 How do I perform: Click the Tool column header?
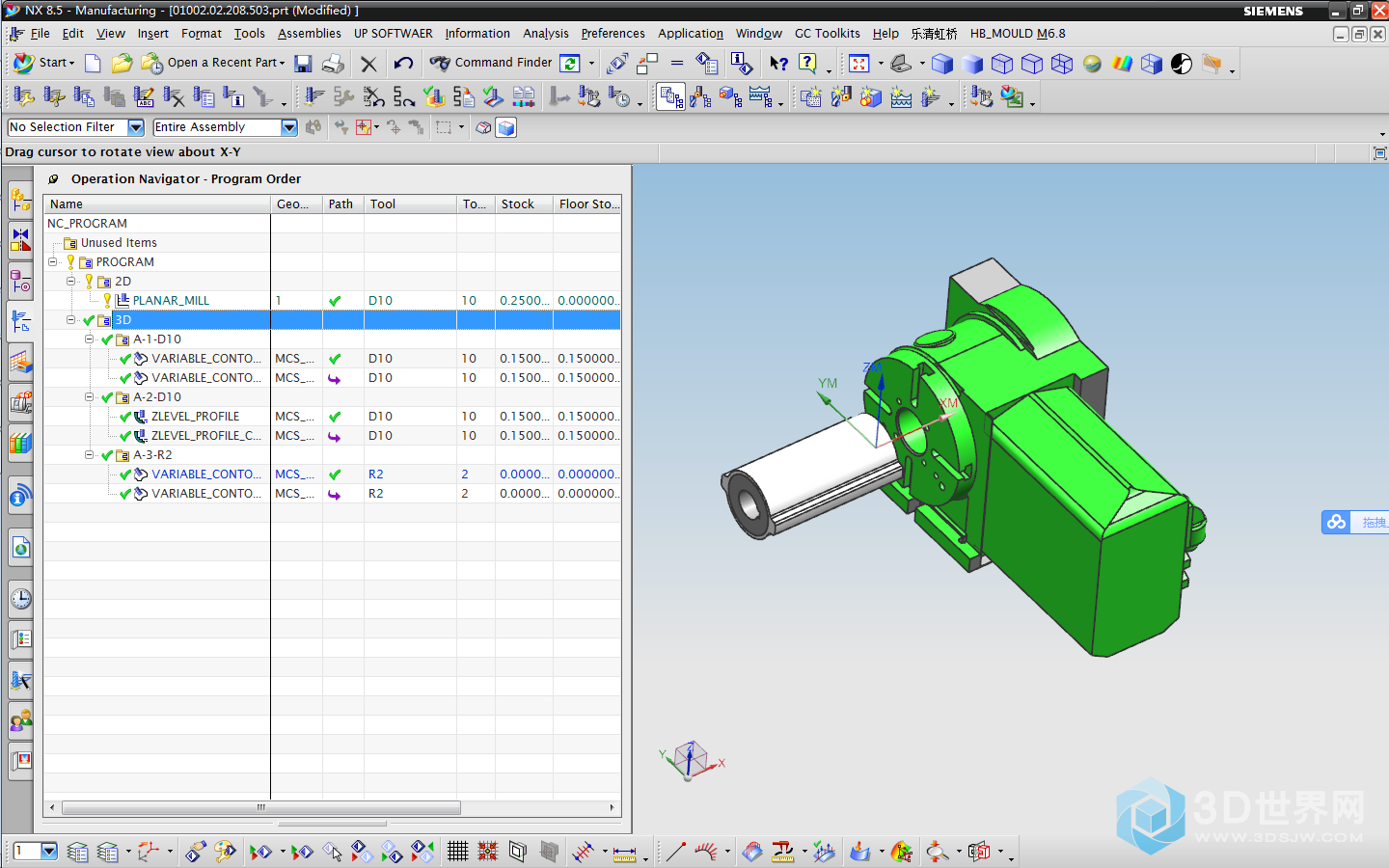[410, 203]
